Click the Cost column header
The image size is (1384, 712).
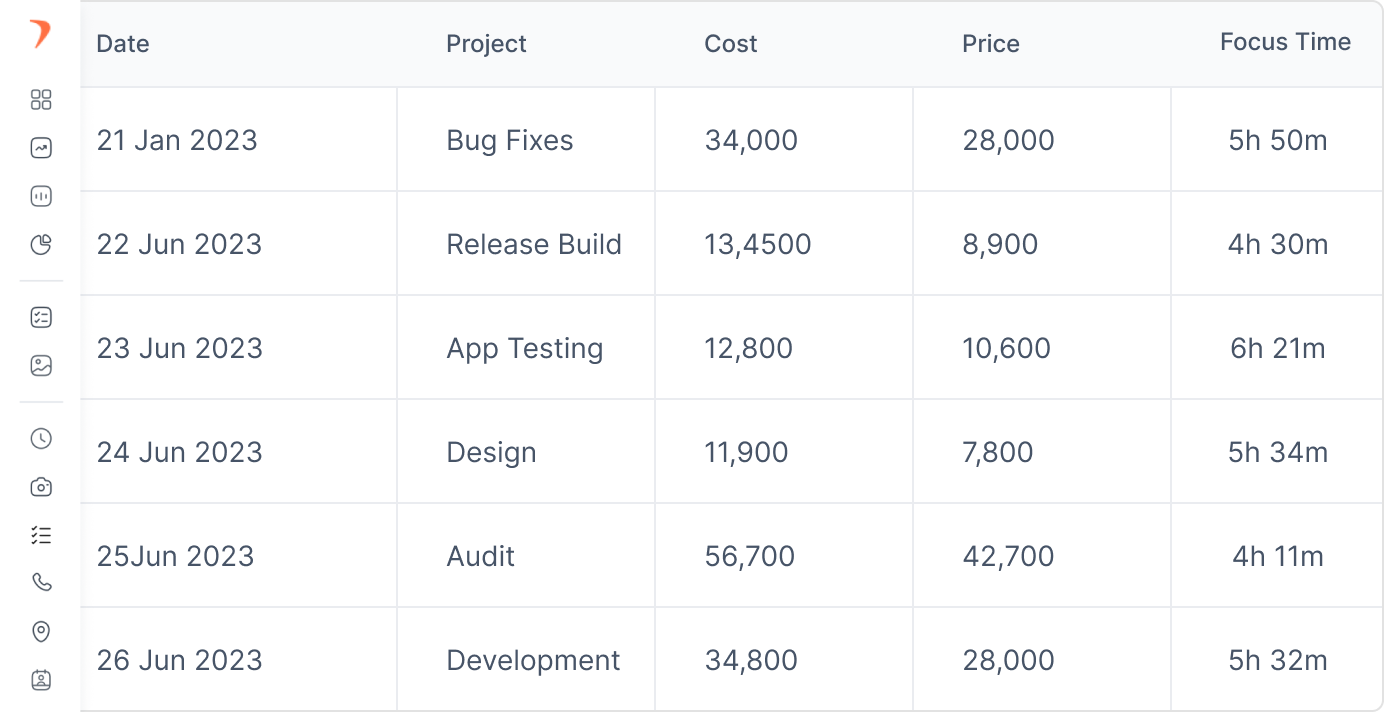(x=731, y=44)
